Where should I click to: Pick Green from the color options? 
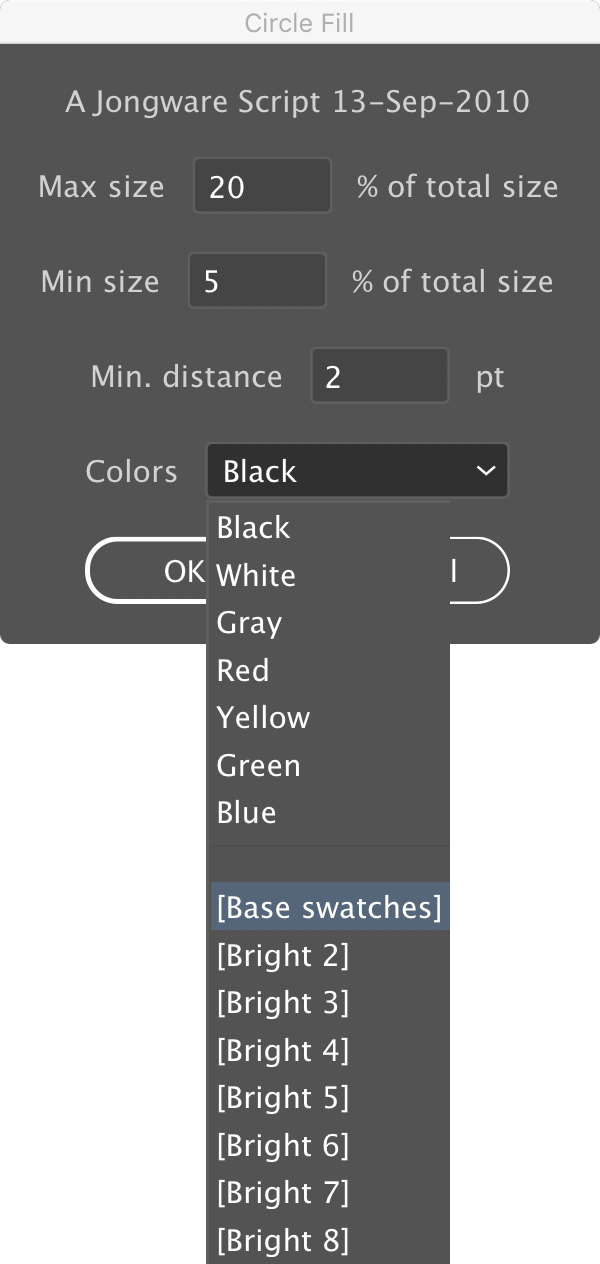(258, 765)
